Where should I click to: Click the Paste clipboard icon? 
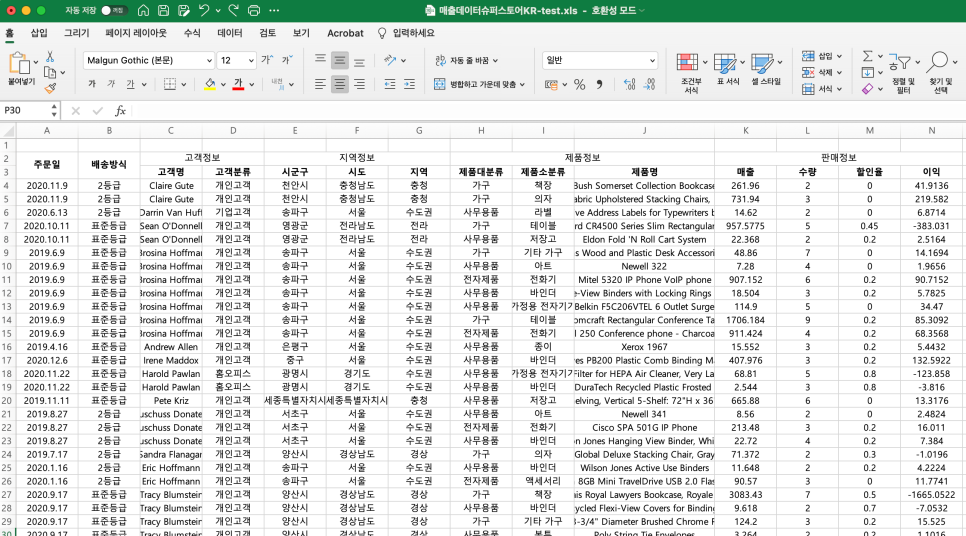[x=20, y=63]
